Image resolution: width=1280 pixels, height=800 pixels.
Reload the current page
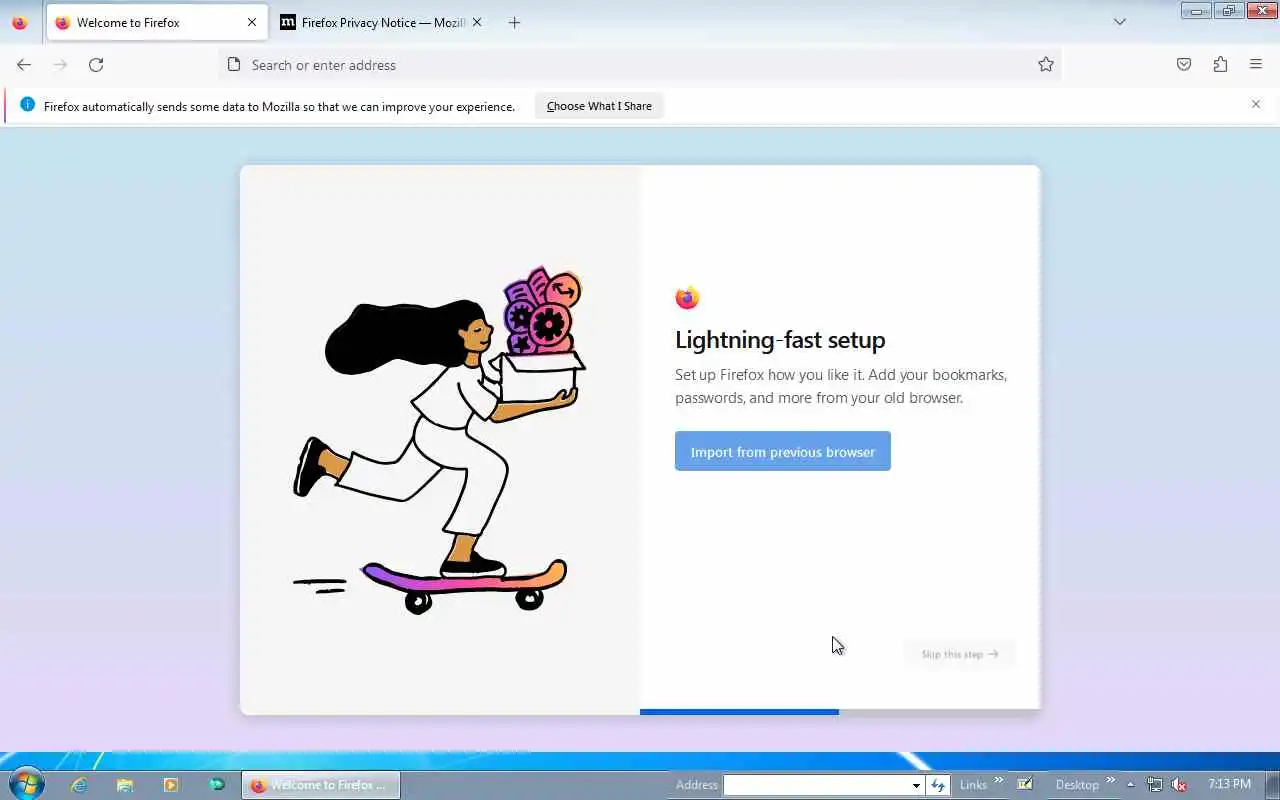point(96,65)
